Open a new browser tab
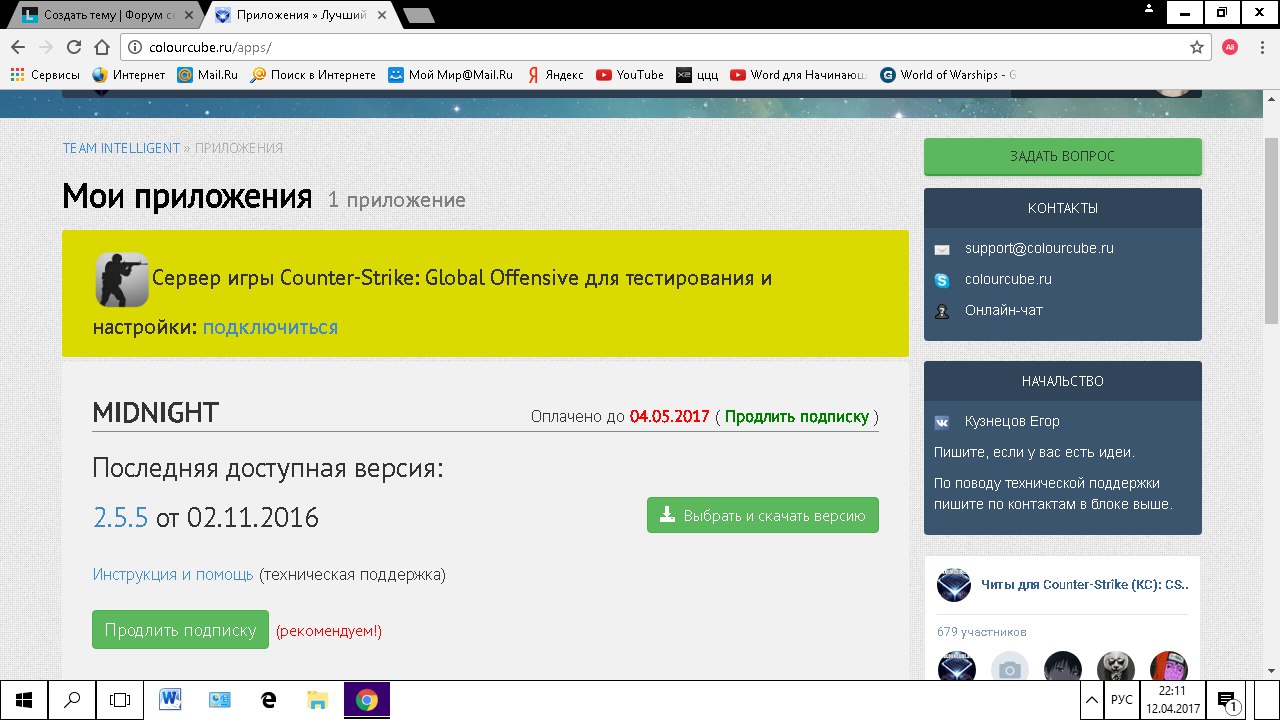This screenshot has height=720, width=1280. tap(420, 15)
